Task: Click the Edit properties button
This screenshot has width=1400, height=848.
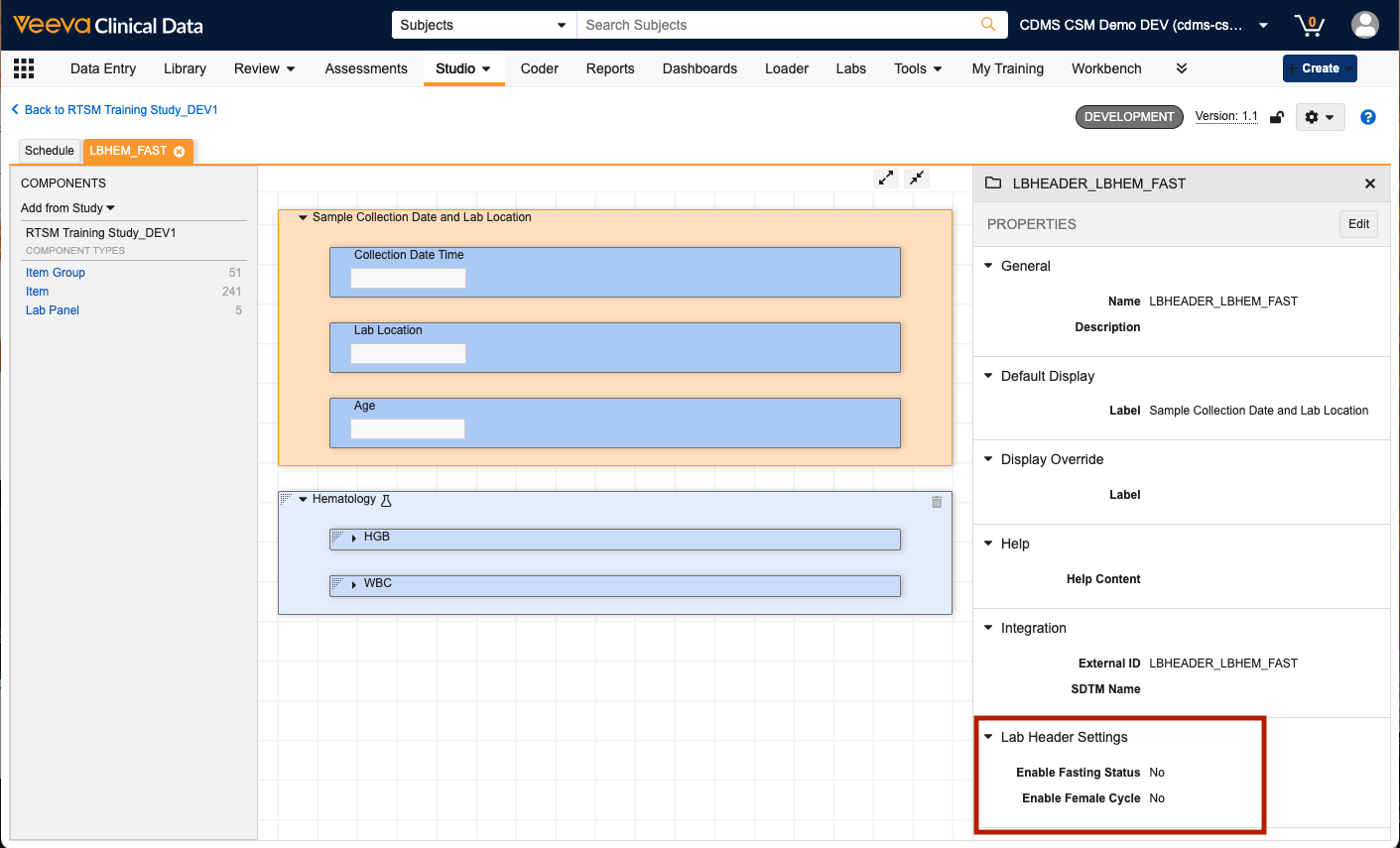Action: click(x=1358, y=224)
